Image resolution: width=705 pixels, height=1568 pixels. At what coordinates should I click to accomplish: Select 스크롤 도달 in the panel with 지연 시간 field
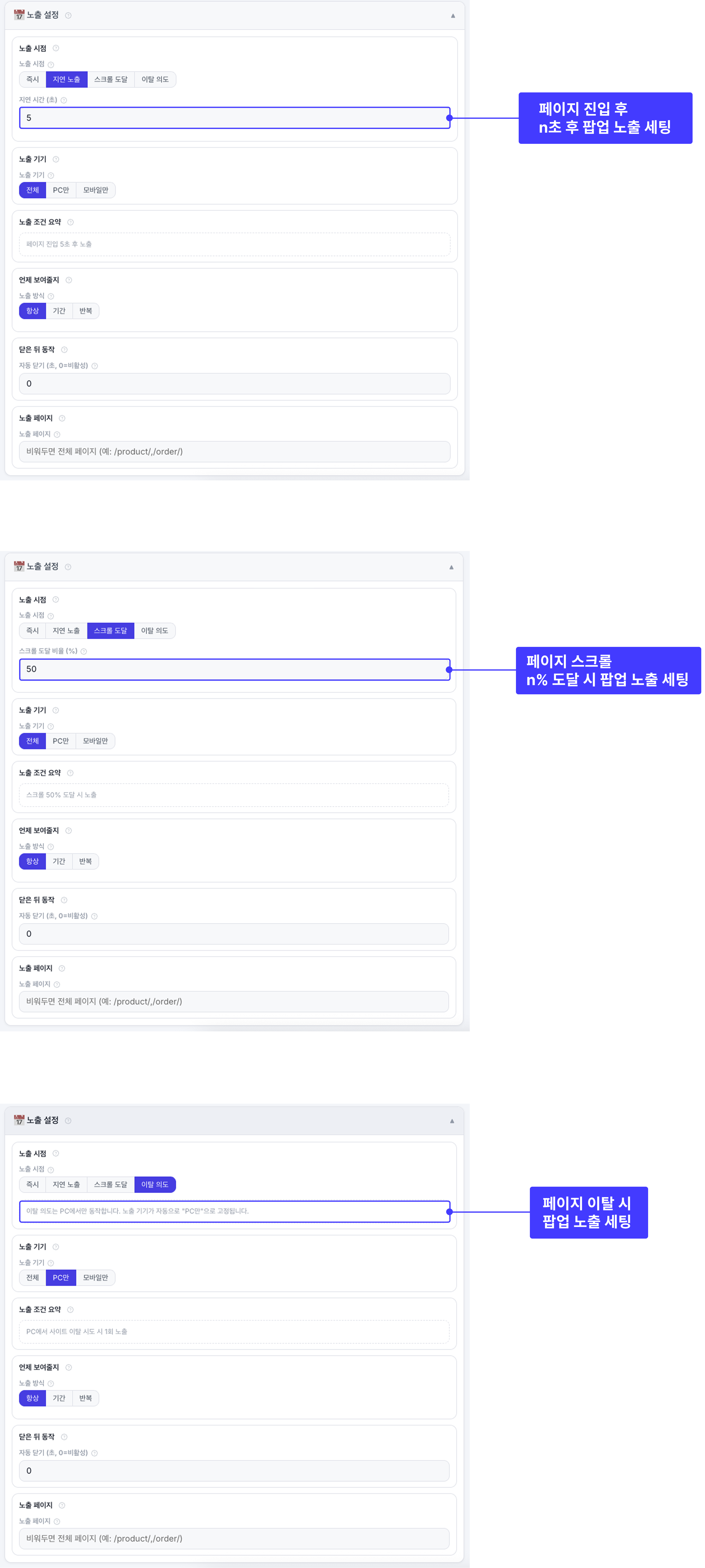click(111, 80)
